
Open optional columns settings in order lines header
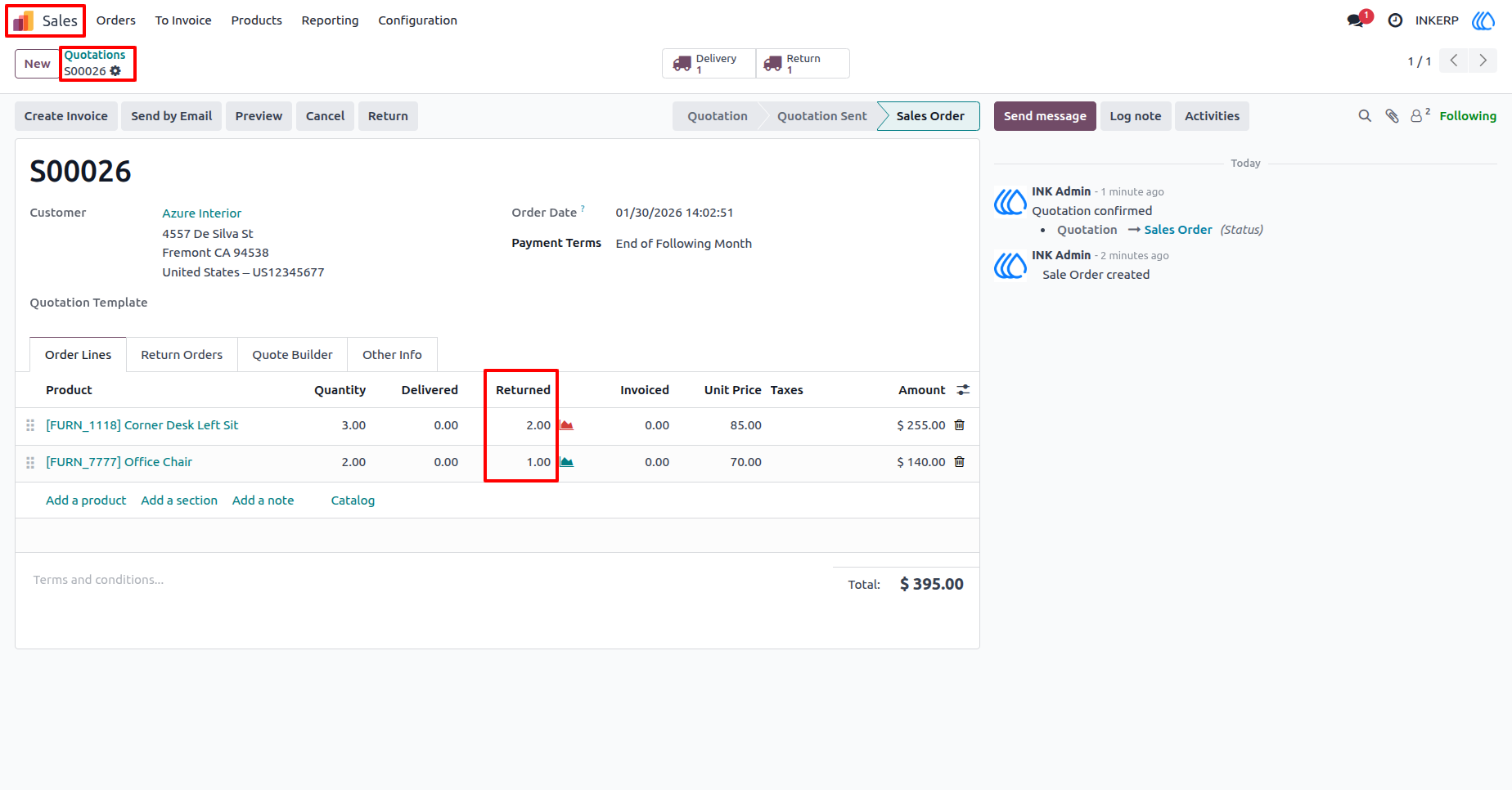point(963,390)
